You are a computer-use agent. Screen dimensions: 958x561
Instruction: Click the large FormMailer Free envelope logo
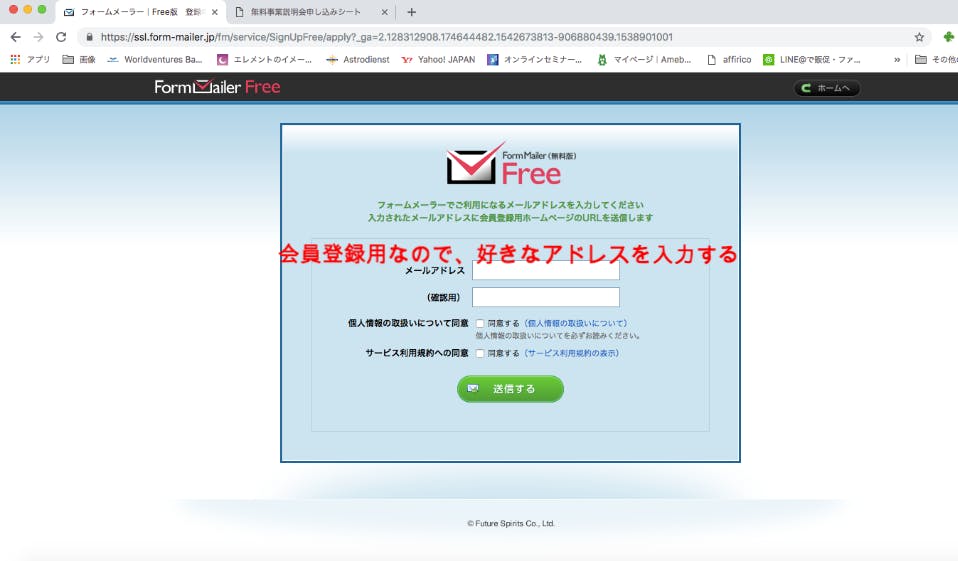click(x=511, y=164)
